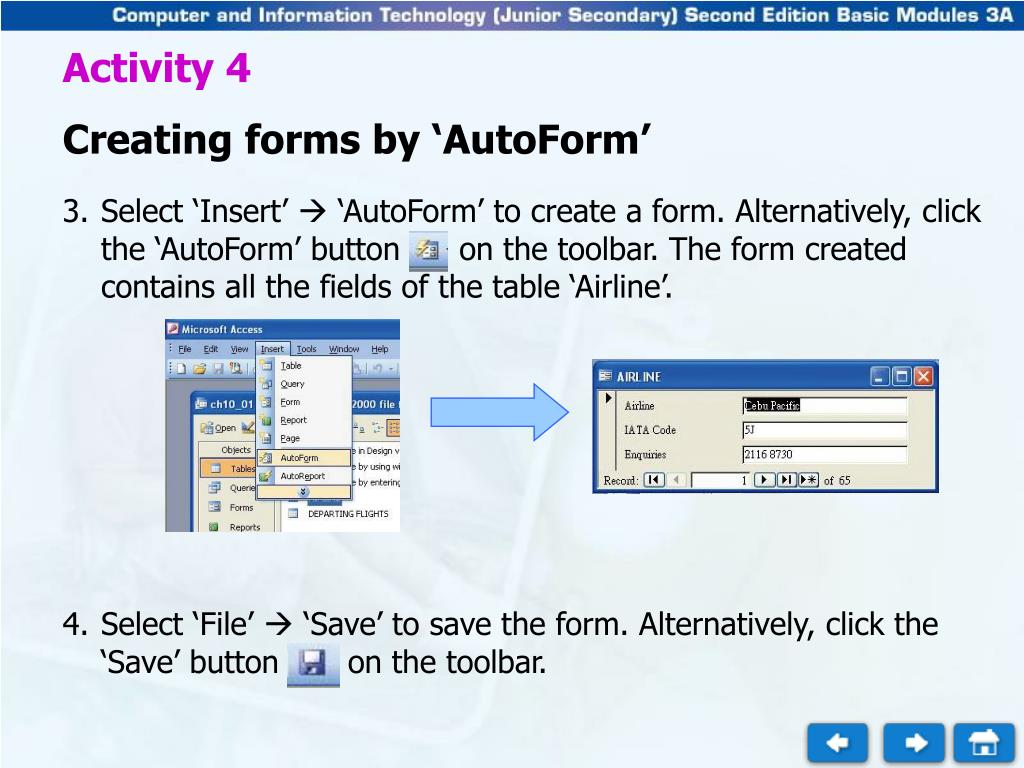Click the Microsoft Access key icon in title bar
The image size is (1024, 768).
click(x=173, y=329)
